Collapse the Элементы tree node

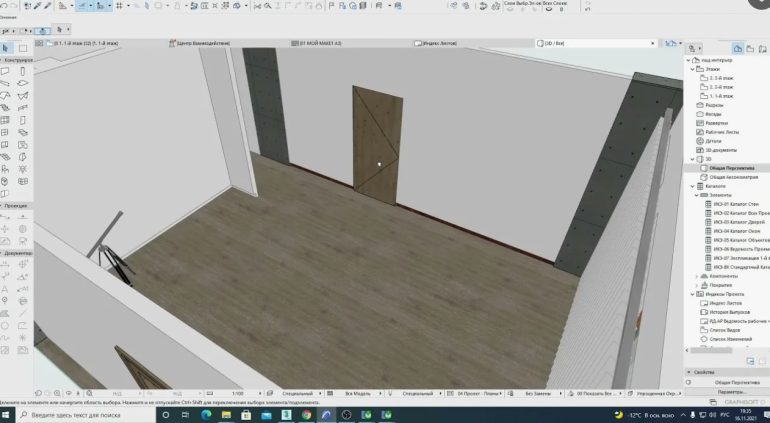coord(696,195)
